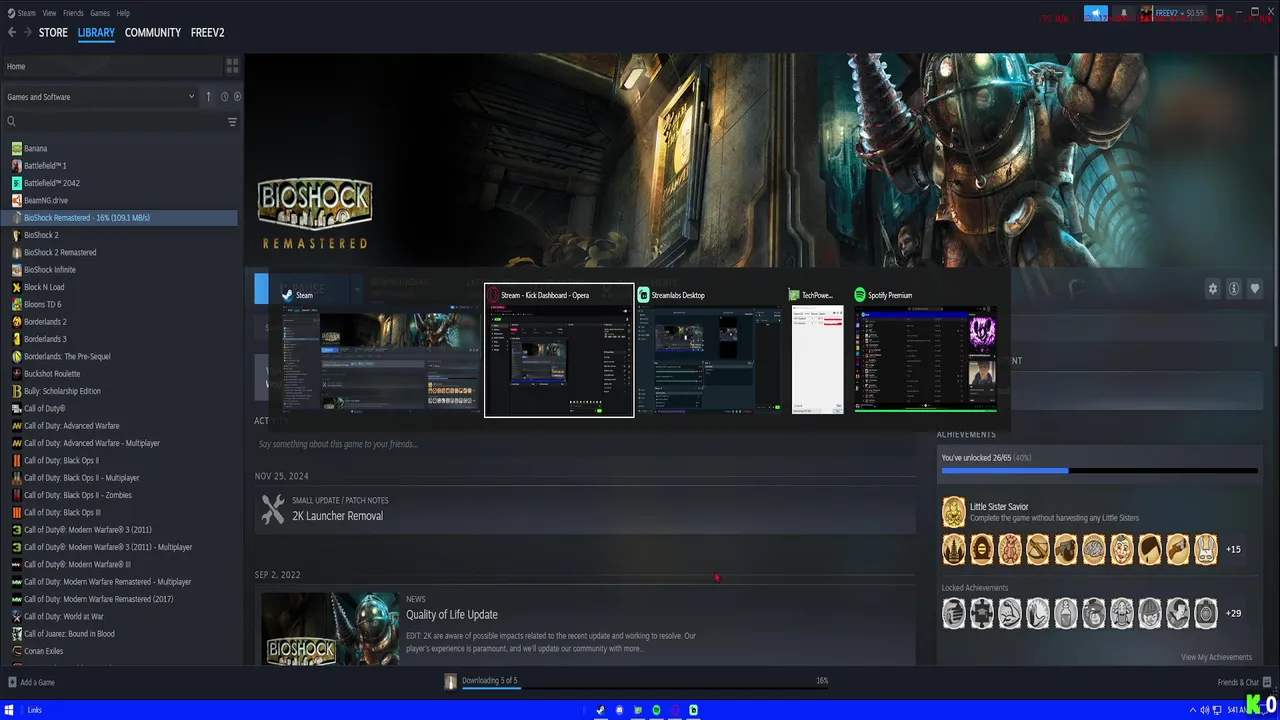Click the +29 more locked achievements
This screenshot has width=1280, height=720.
[x=1233, y=613]
